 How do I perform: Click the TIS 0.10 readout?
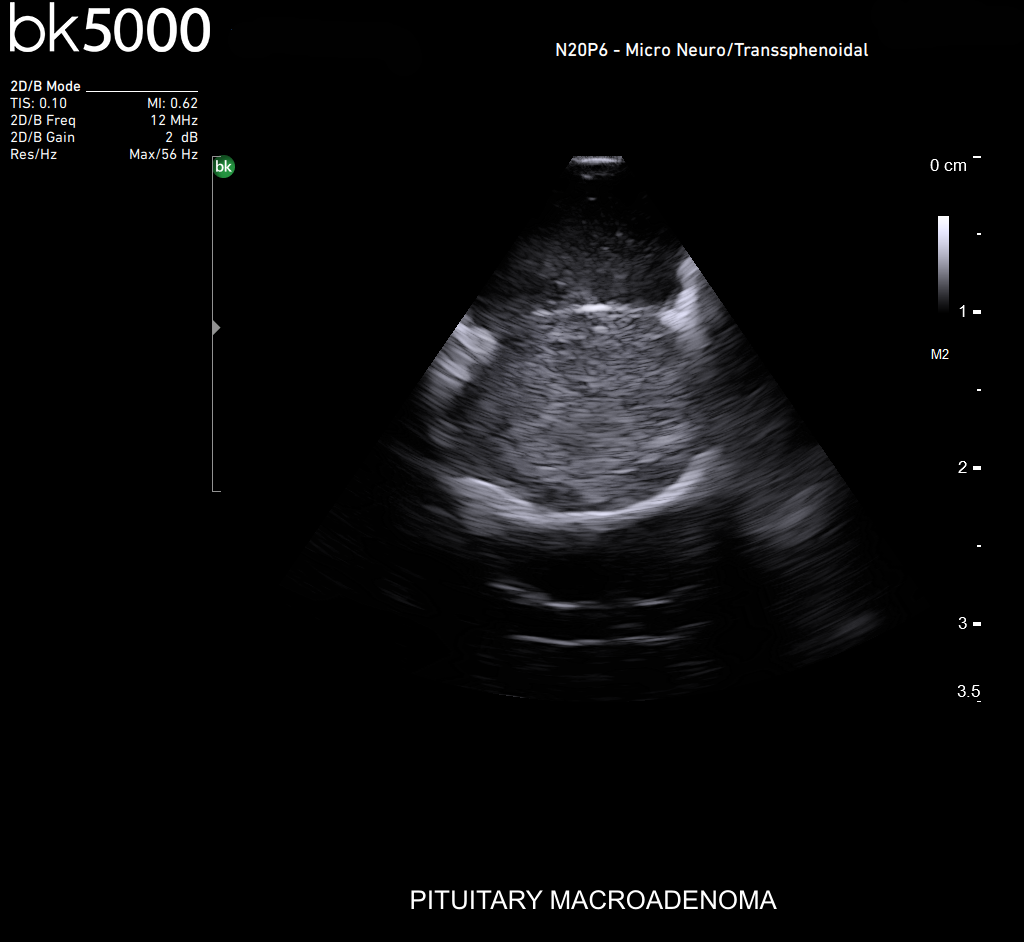pyautogui.click(x=39, y=103)
